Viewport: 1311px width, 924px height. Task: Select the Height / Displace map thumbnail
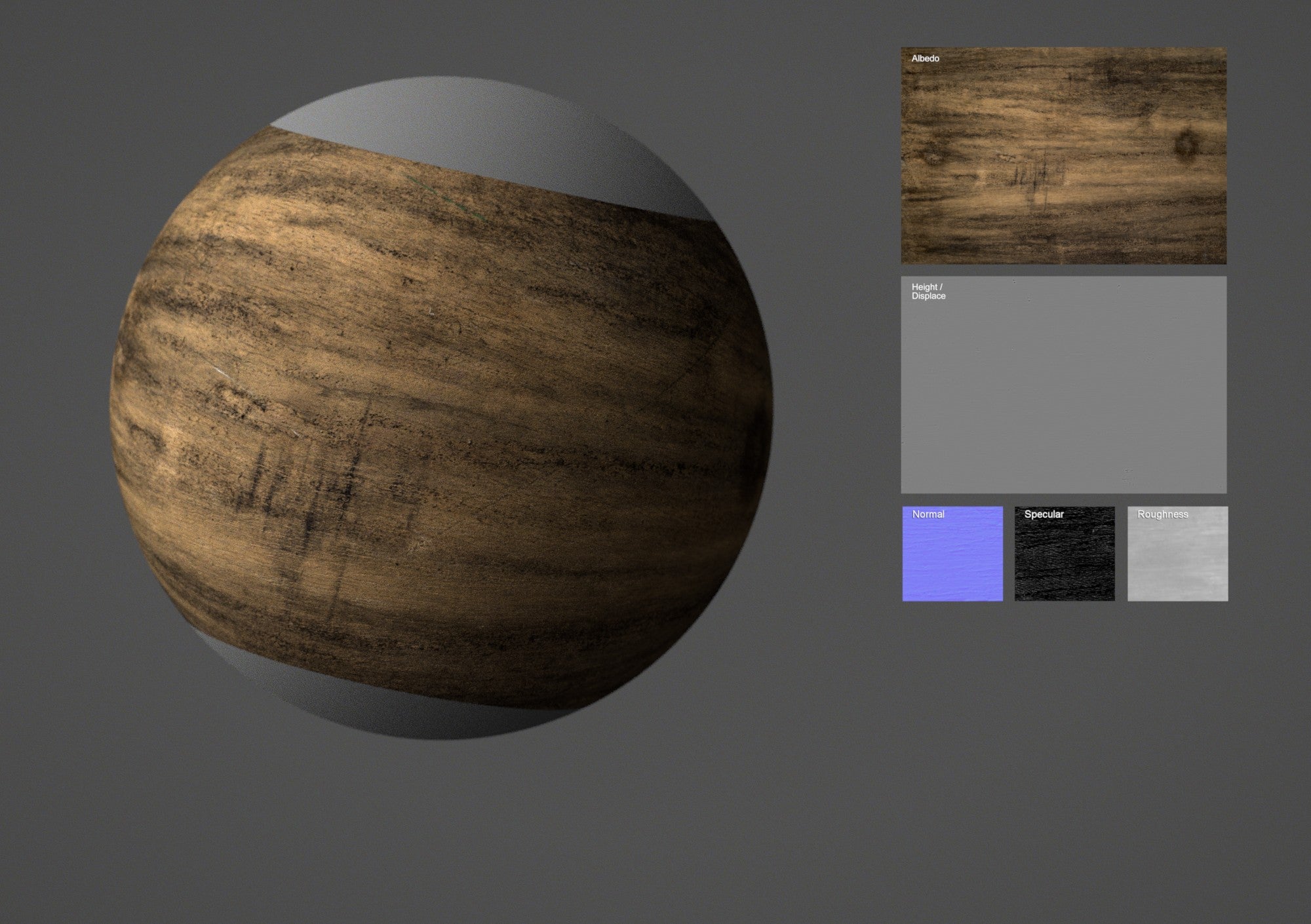click(x=1063, y=385)
